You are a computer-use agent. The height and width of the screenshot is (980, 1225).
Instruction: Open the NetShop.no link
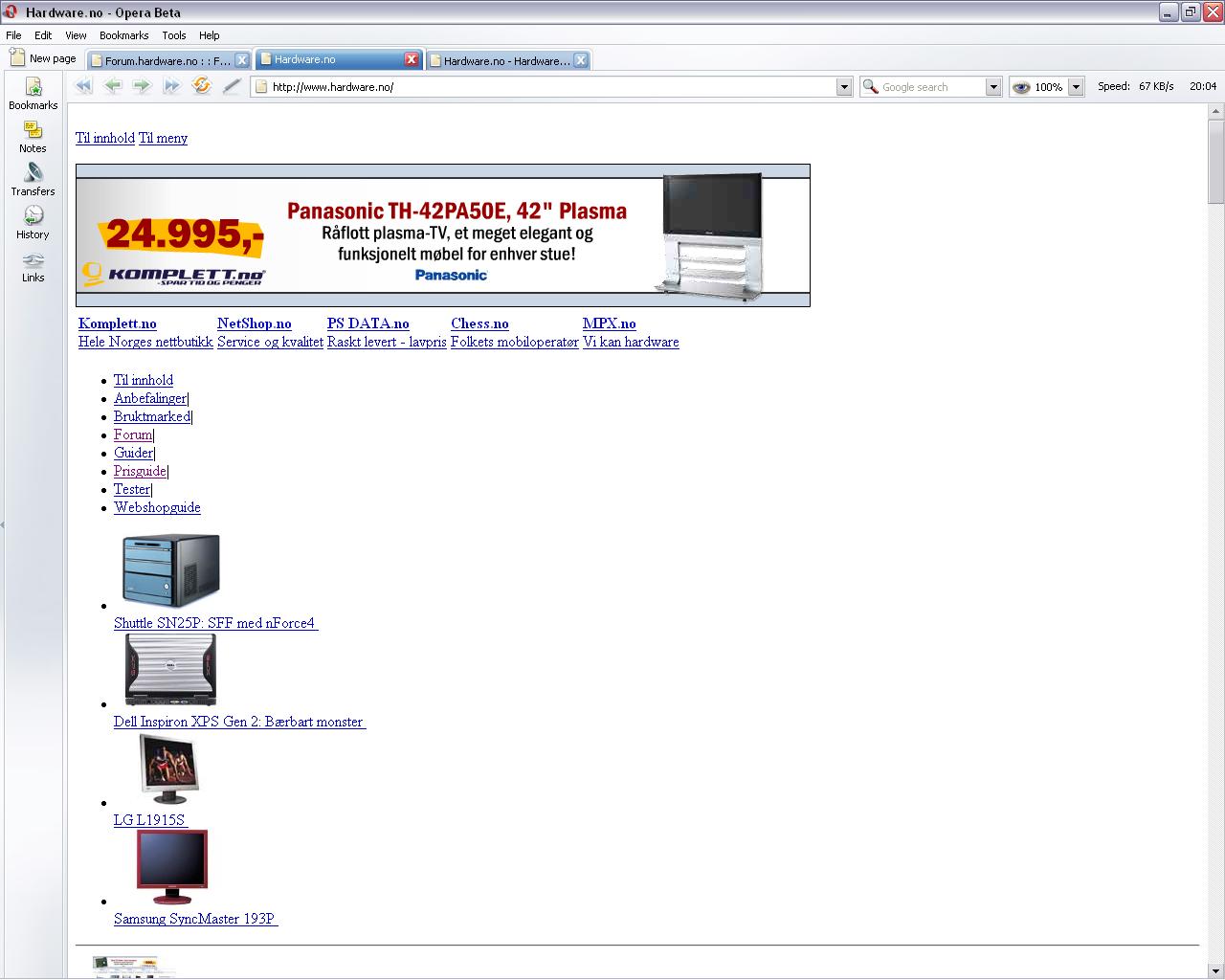(x=255, y=323)
